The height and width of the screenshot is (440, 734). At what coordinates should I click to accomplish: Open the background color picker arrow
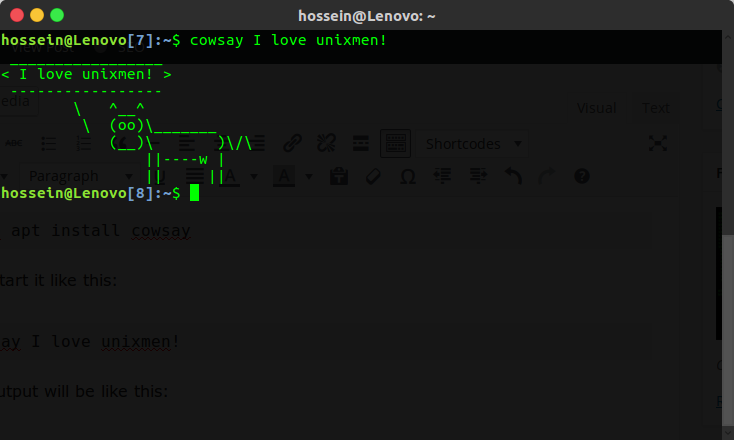tap(308, 176)
